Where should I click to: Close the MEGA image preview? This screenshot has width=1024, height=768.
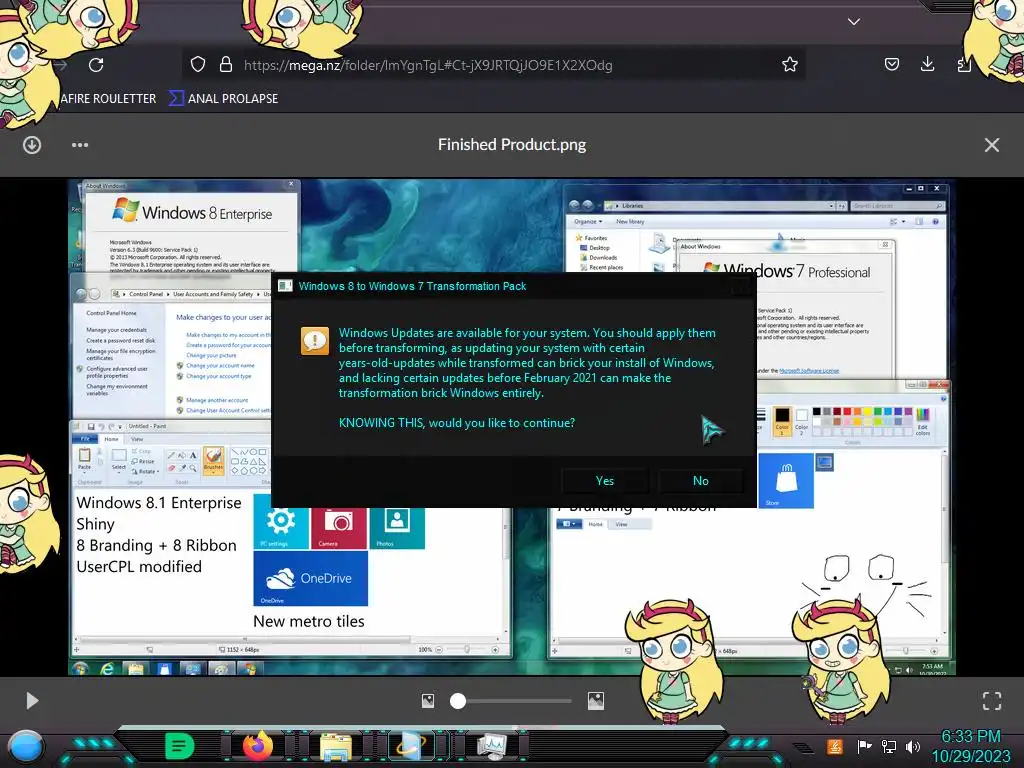point(991,145)
